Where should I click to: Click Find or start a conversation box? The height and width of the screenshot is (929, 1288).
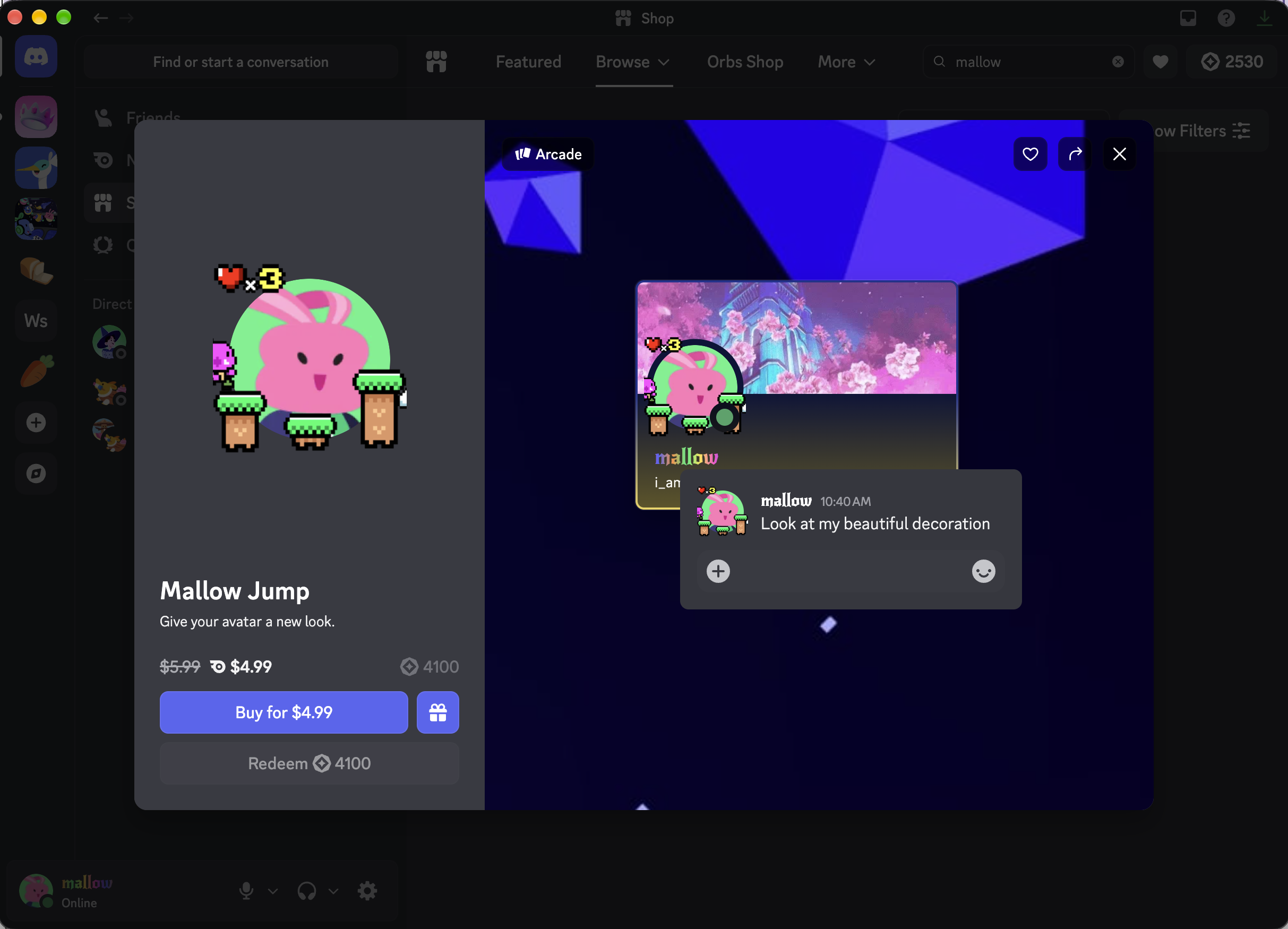point(240,62)
